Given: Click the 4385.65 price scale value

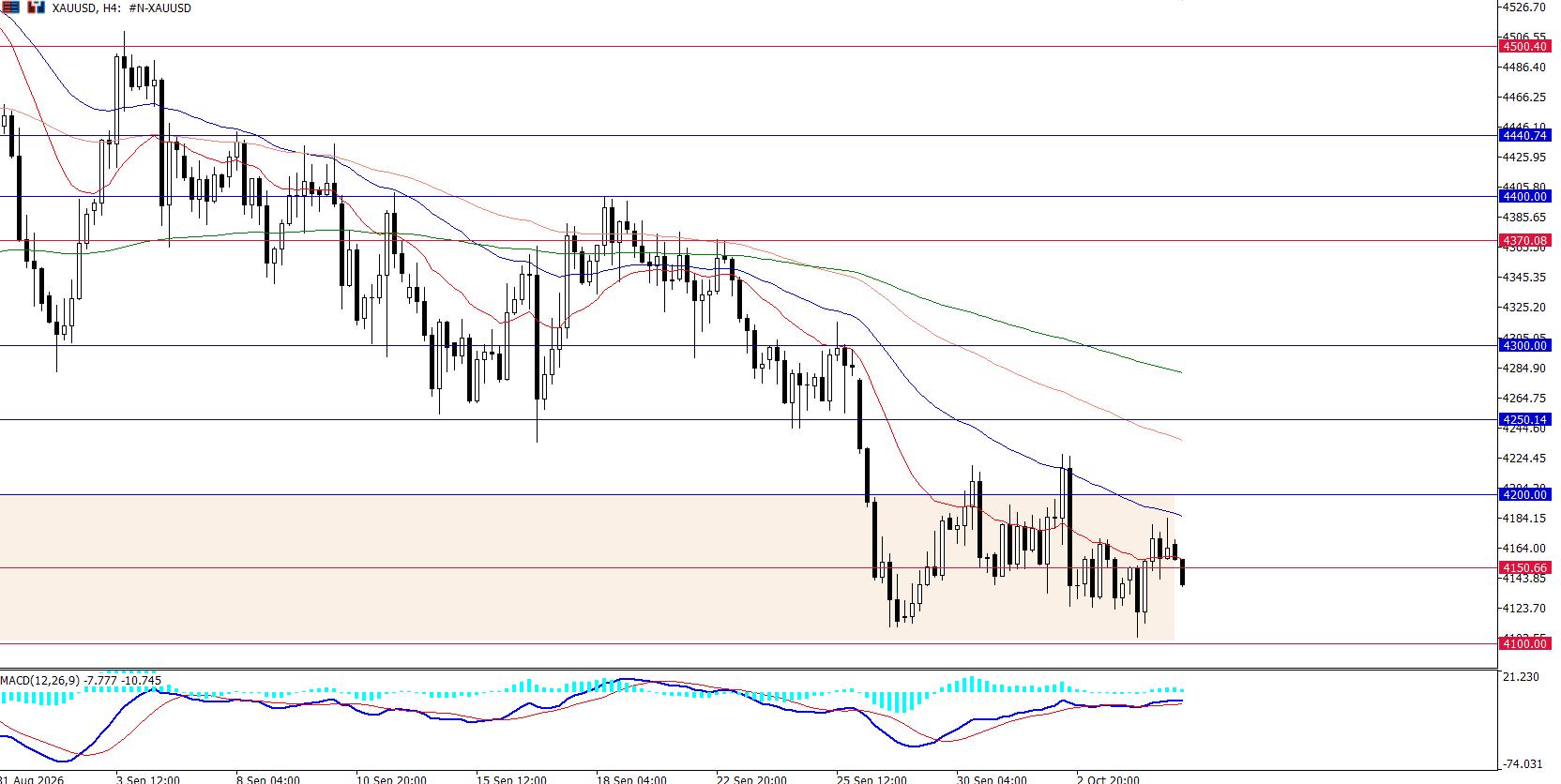Looking at the screenshot, I should coord(1524,218).
